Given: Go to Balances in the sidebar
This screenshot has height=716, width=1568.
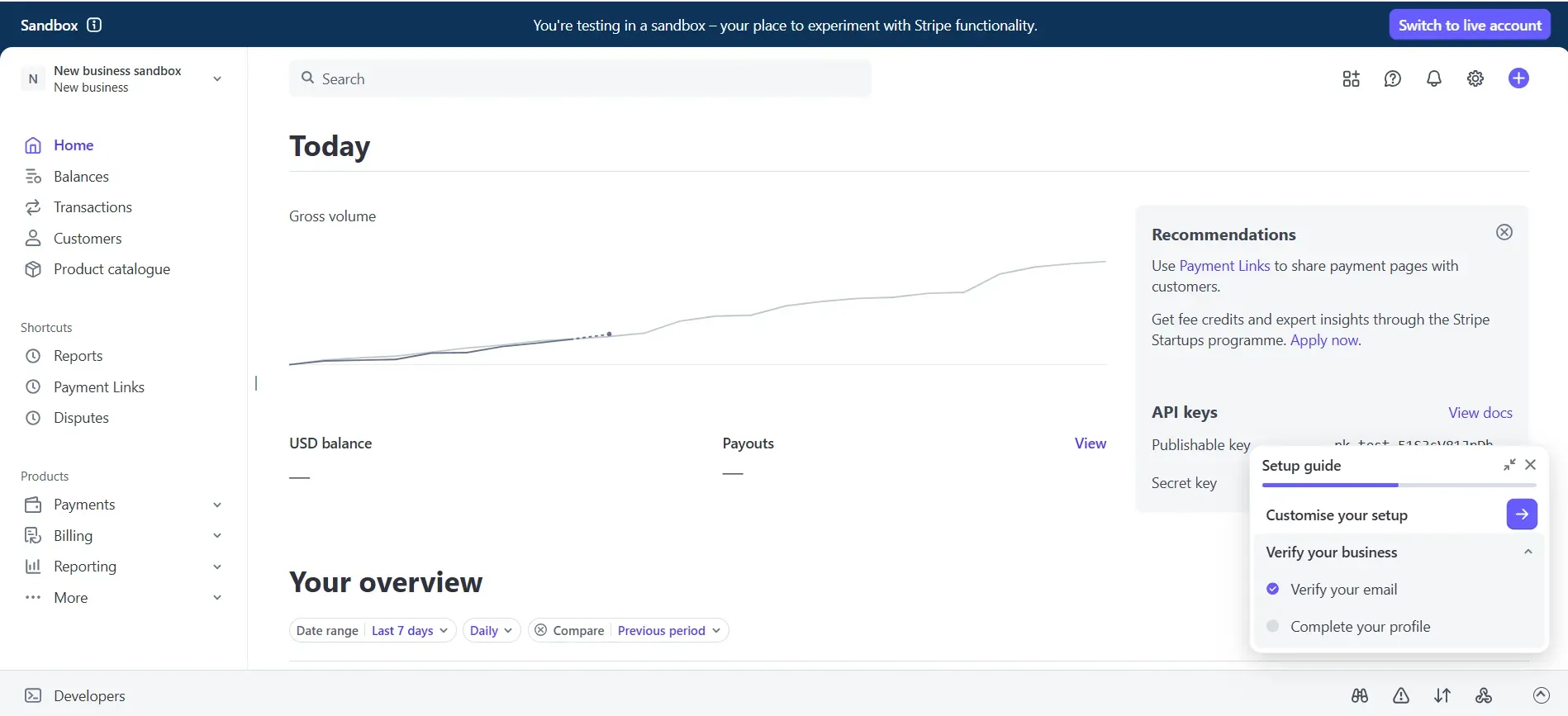Looking at the screenshot, I should tap(81, 176).
